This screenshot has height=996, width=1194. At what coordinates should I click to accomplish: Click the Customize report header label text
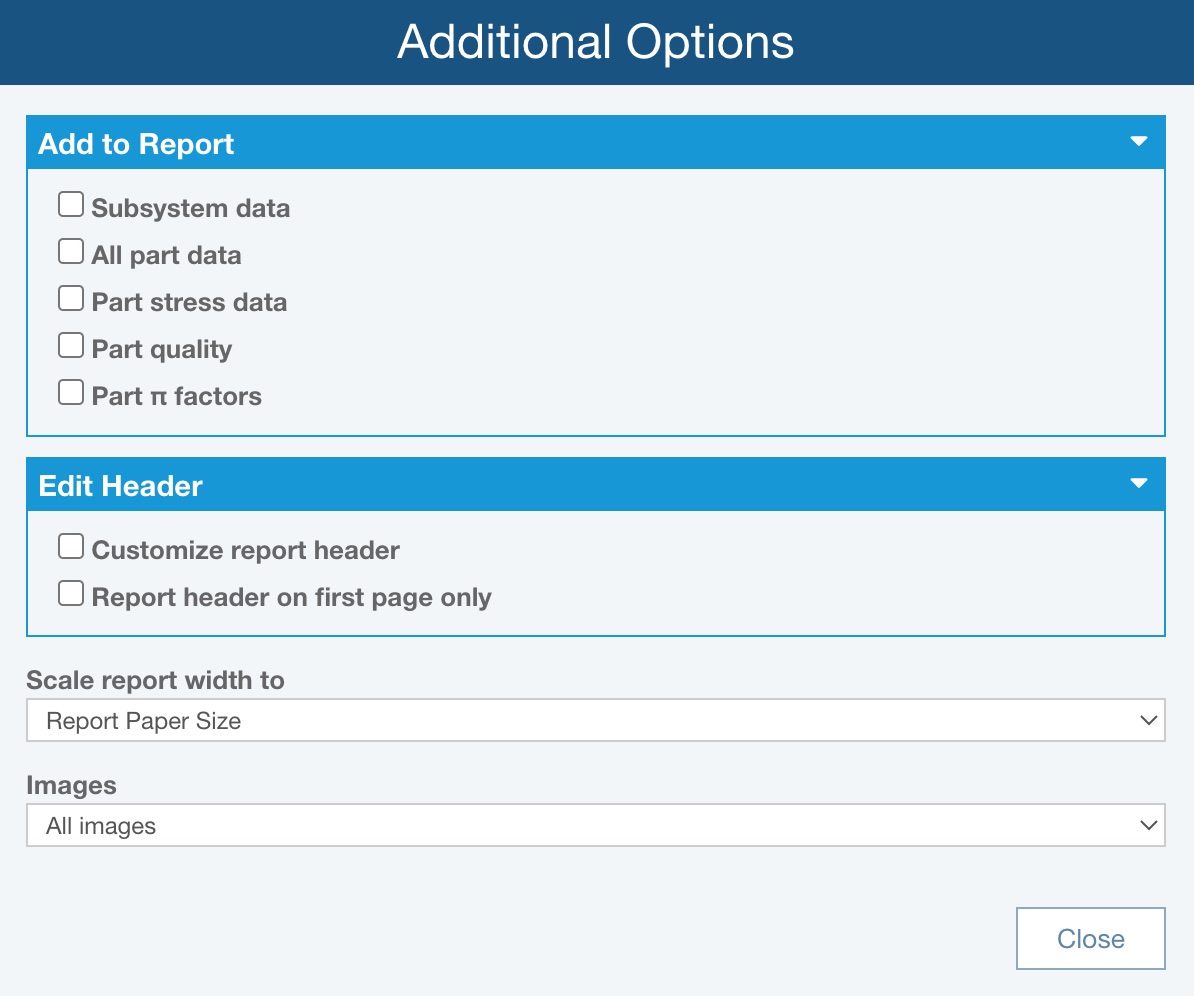click(245, 550)
